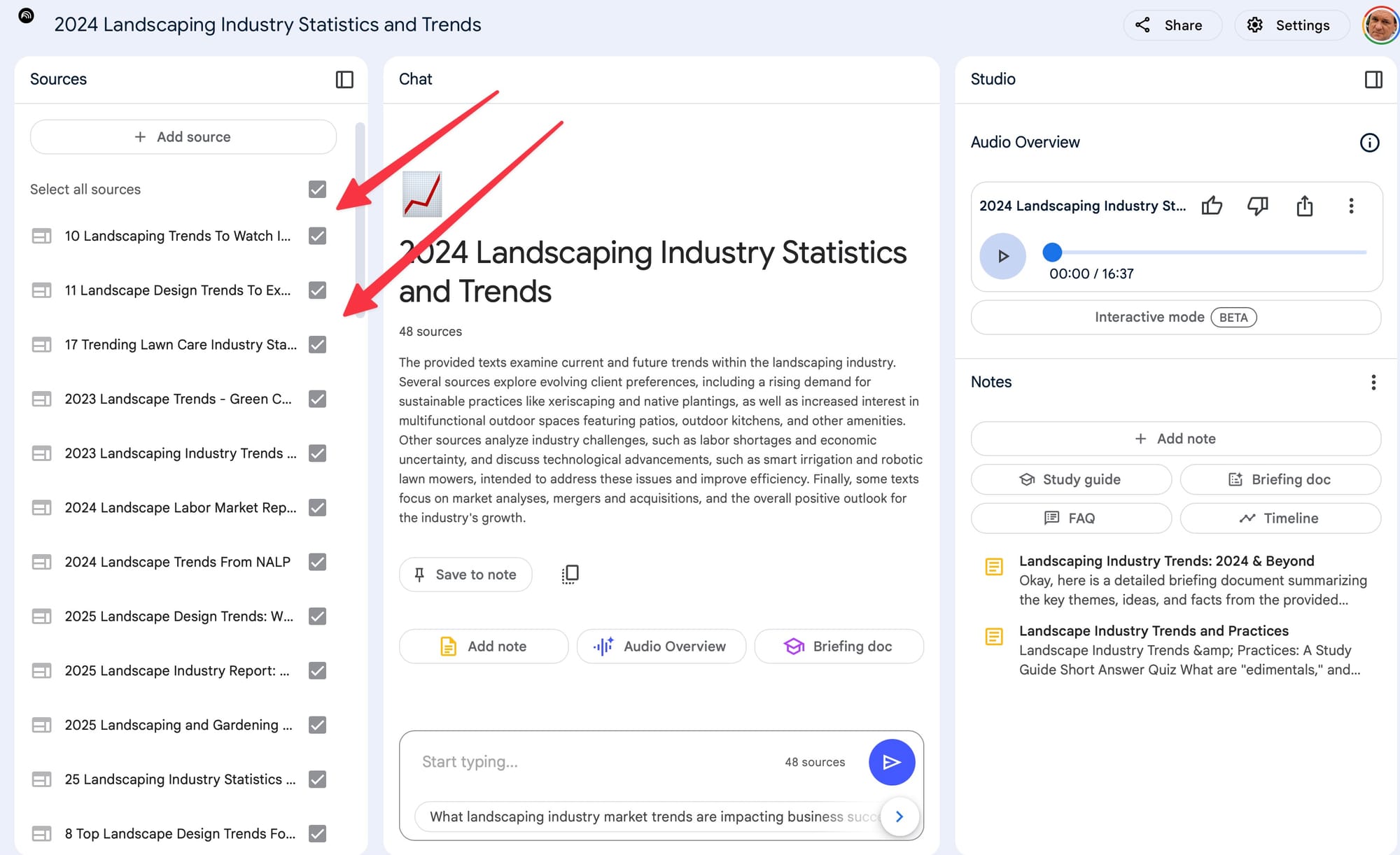
Task: Enable Interactive mode BETA
Action: pos(1176,318)
